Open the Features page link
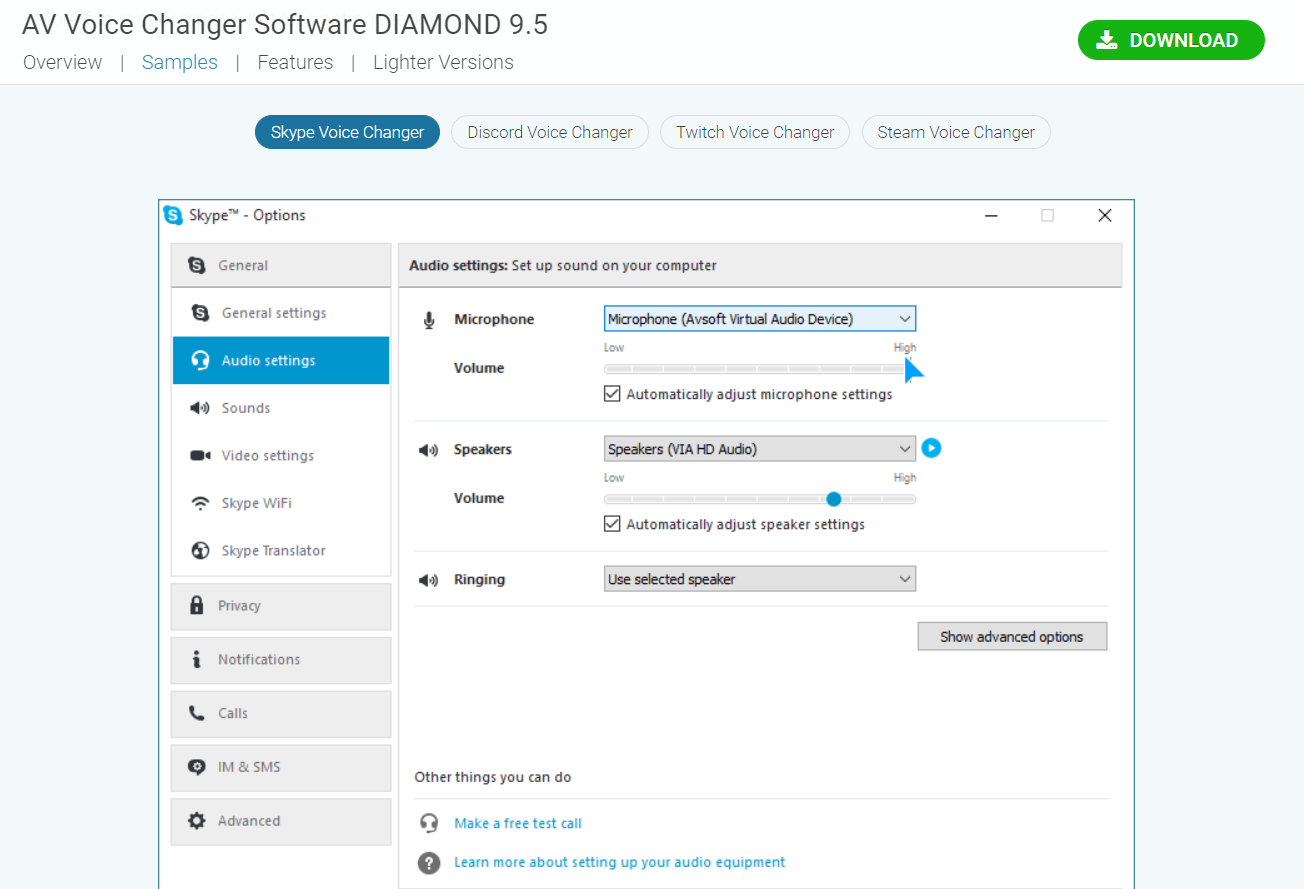The width and height of the screenshot is (1304, 889). tap(295, 62)
